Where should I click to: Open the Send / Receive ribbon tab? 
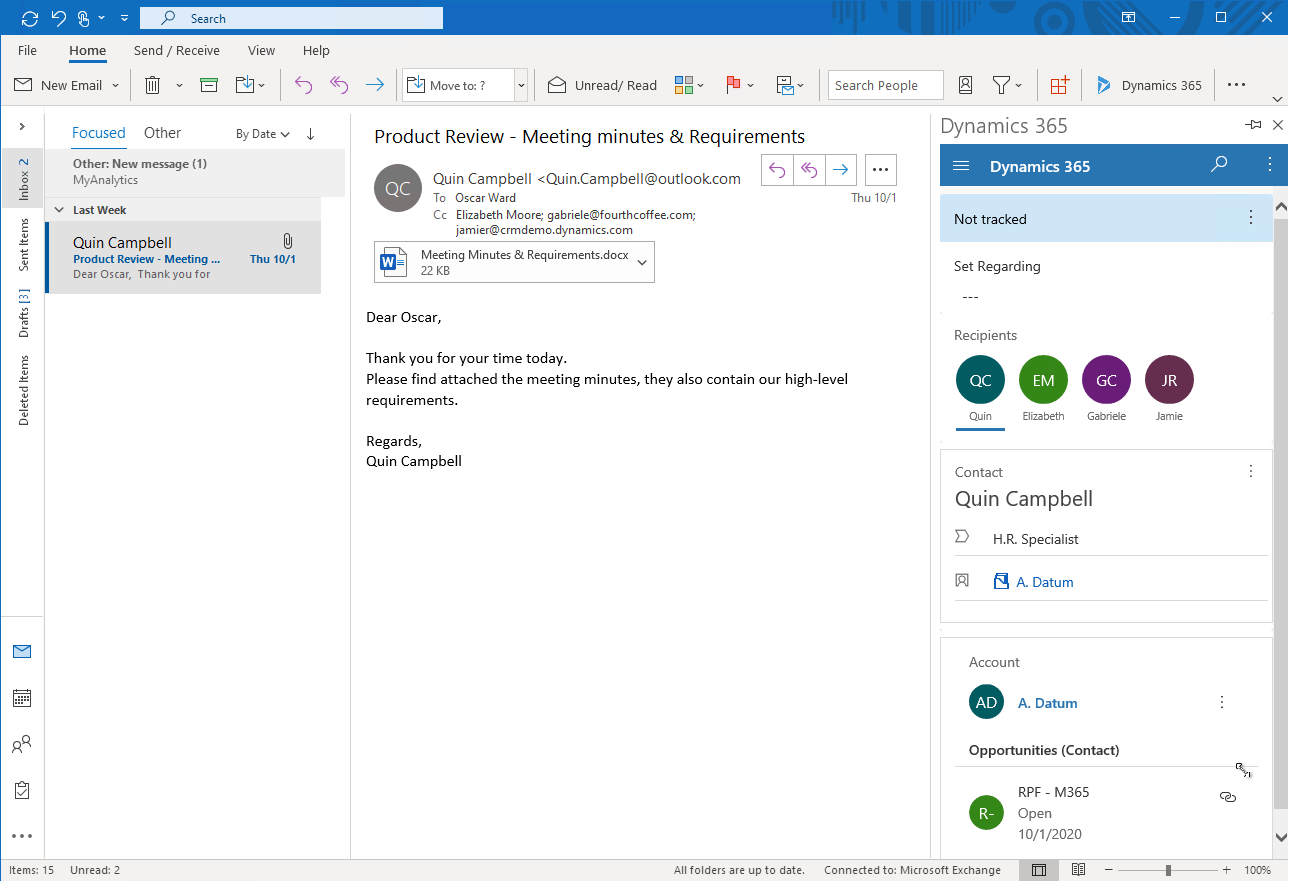[x=176, y=50]
